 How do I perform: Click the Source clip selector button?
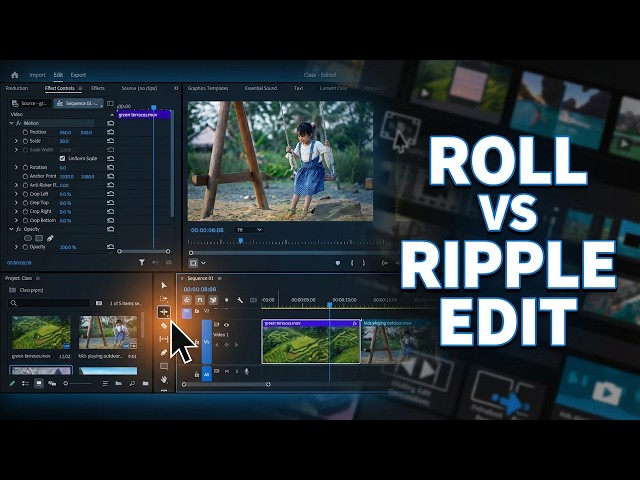point(31,103)
